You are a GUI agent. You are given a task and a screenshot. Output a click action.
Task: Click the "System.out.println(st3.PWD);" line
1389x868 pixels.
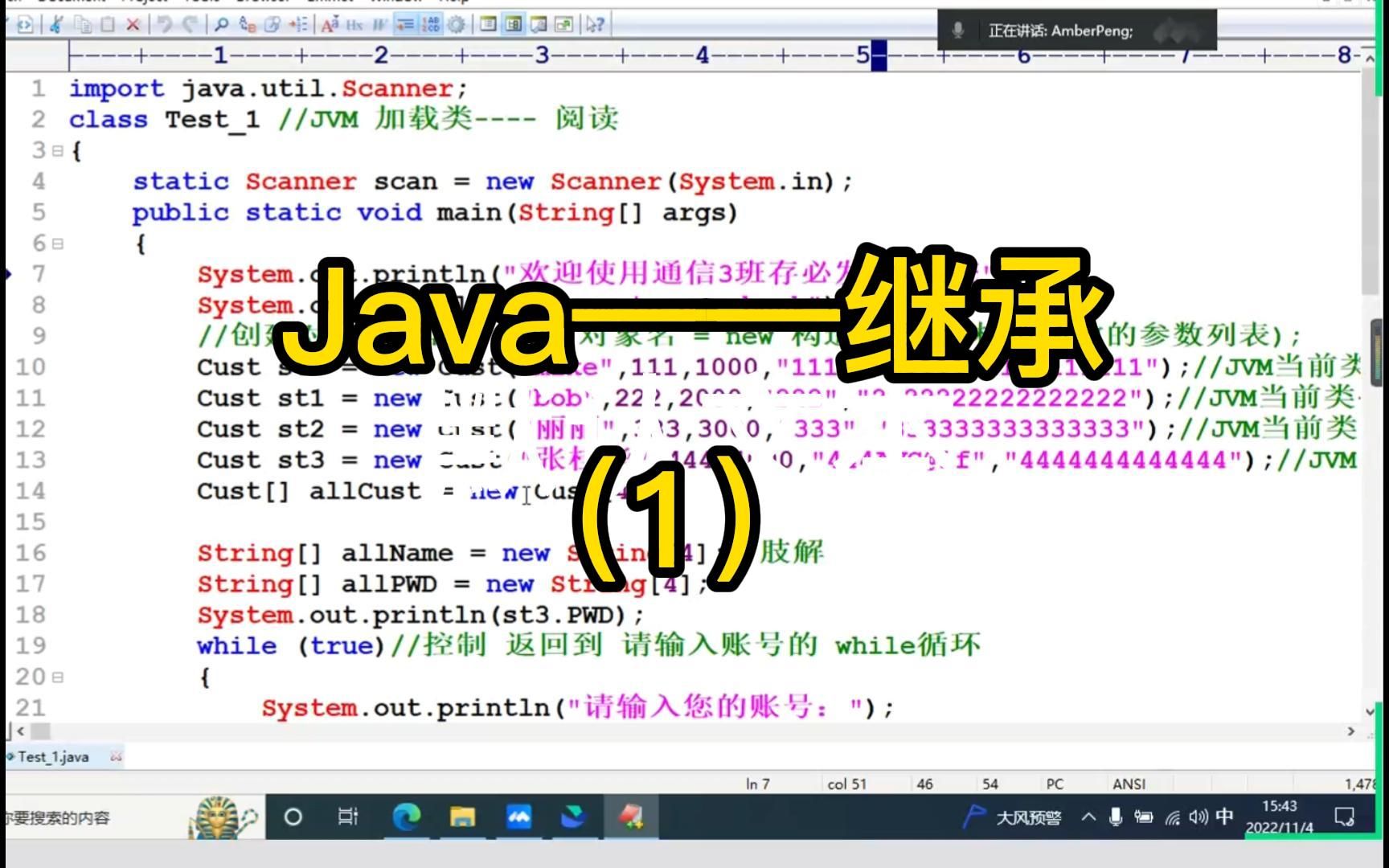420,616
